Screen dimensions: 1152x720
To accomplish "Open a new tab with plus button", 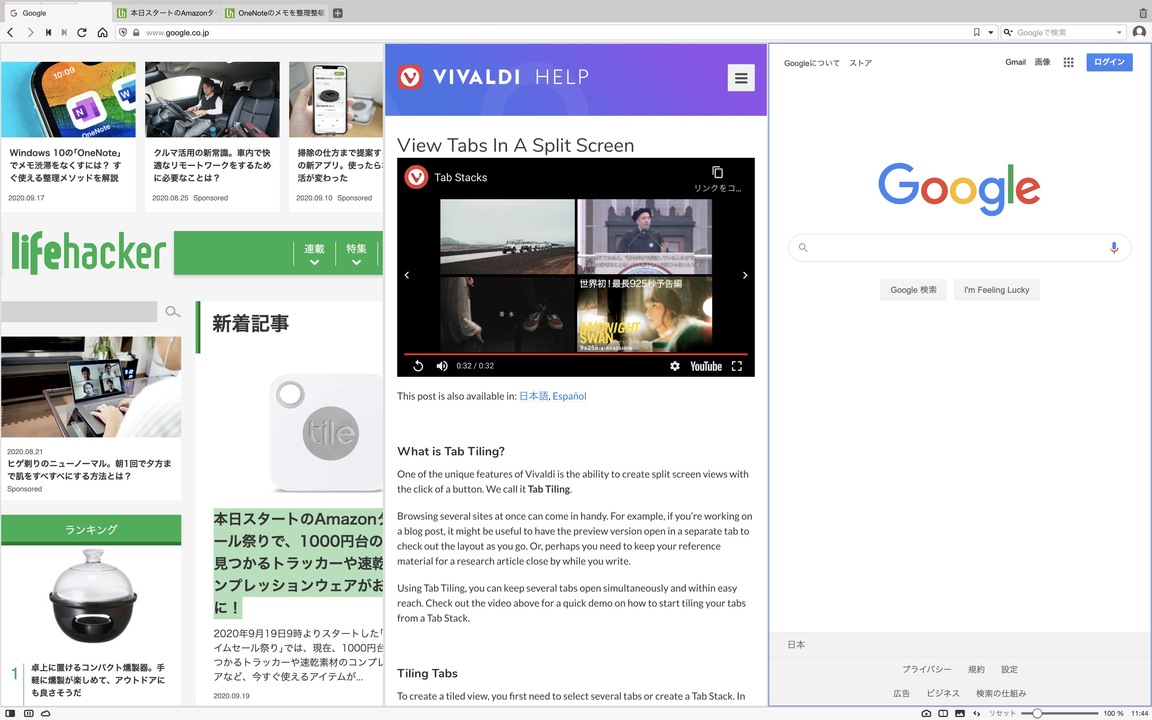I will (x=337, y=13).
